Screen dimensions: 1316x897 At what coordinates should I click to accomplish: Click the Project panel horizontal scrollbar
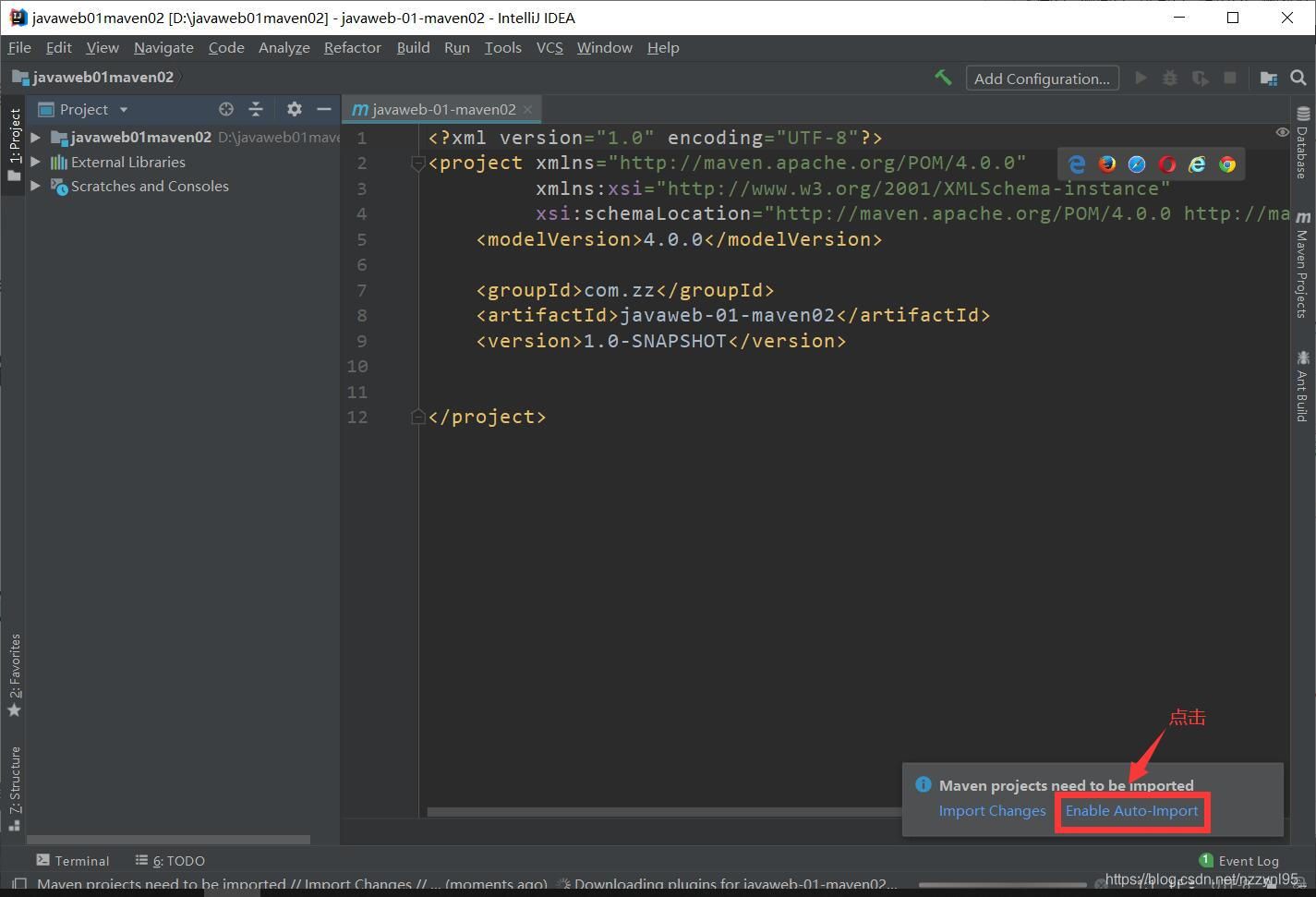168,840
